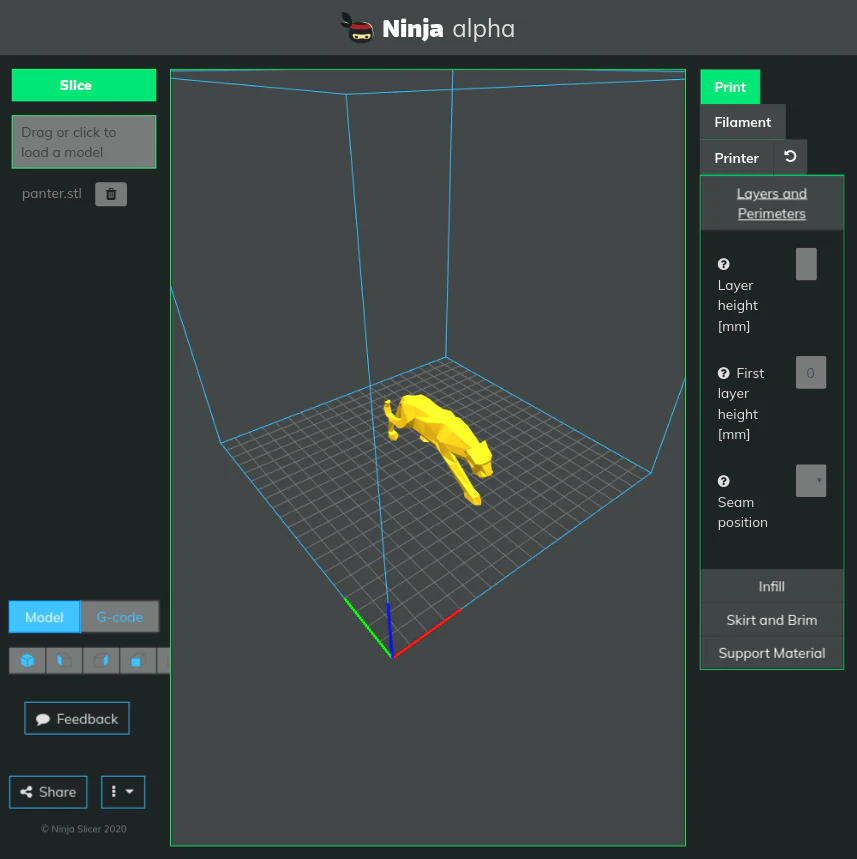Click the Layer height input field
The width and height of the screenshot is (857, 859).
[806, 264]
